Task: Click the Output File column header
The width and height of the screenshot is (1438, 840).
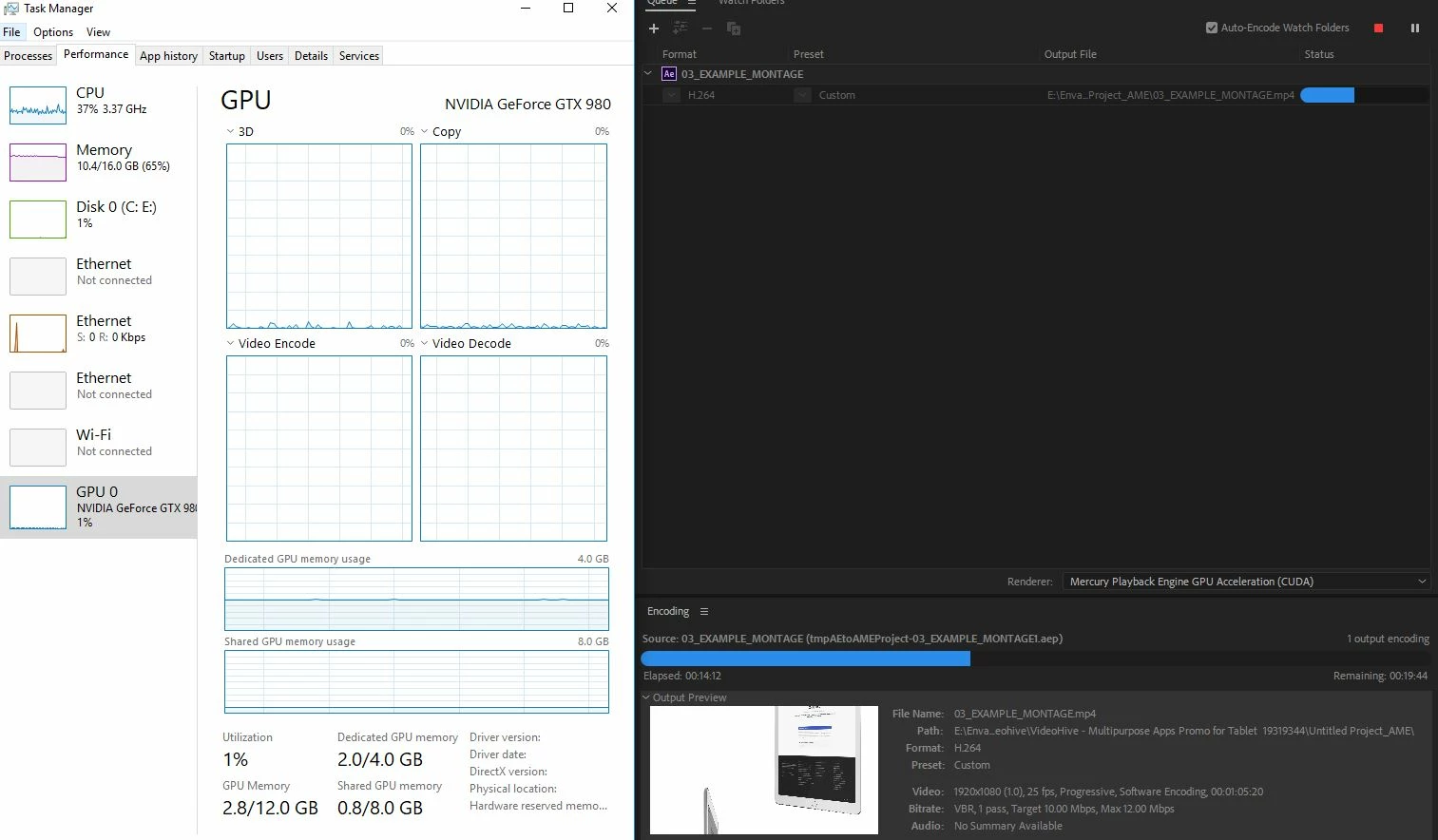Action: [x=1070, y=54]
